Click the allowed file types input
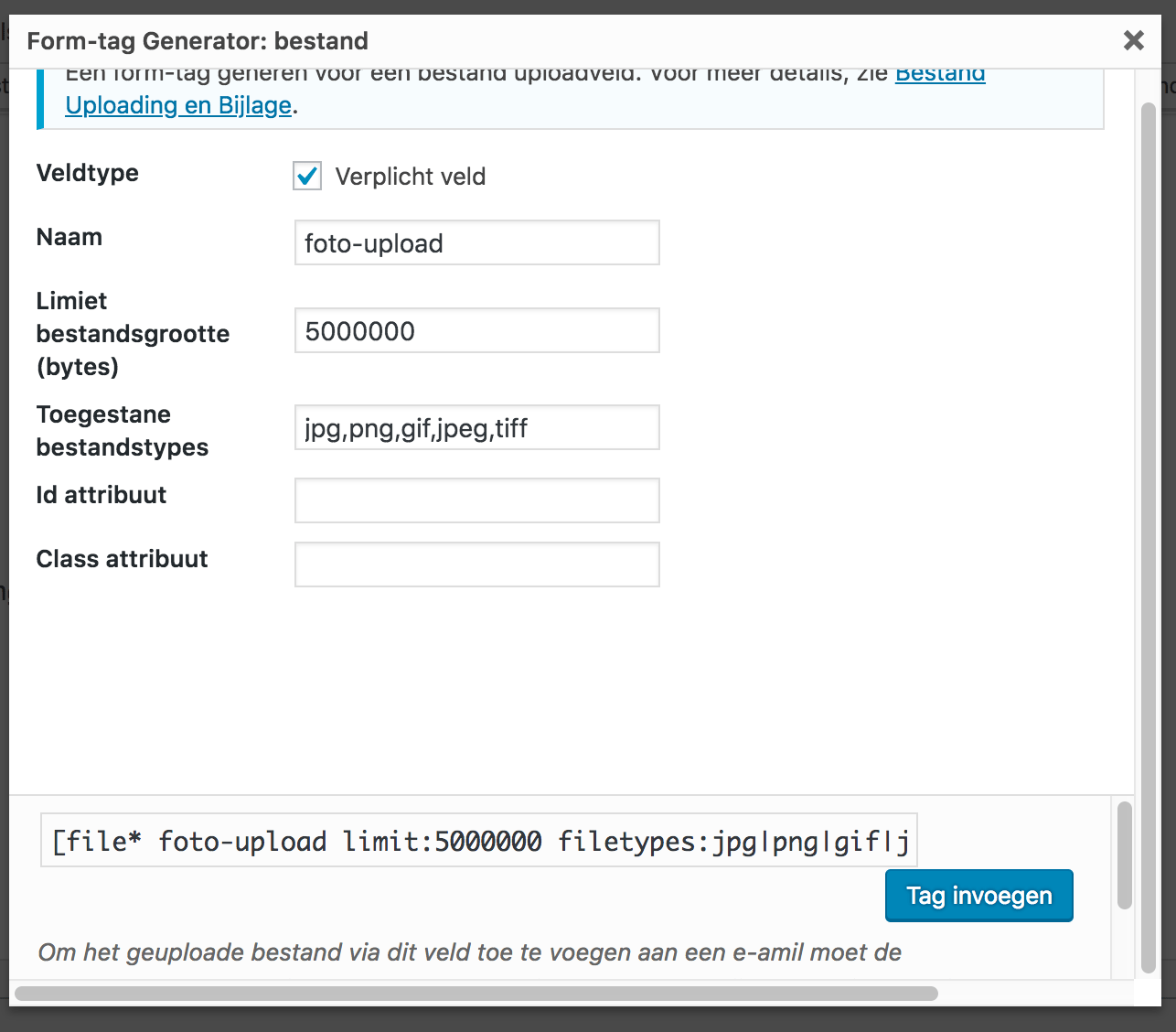This screenshot has height=1032, width=1176. (476, 428)
